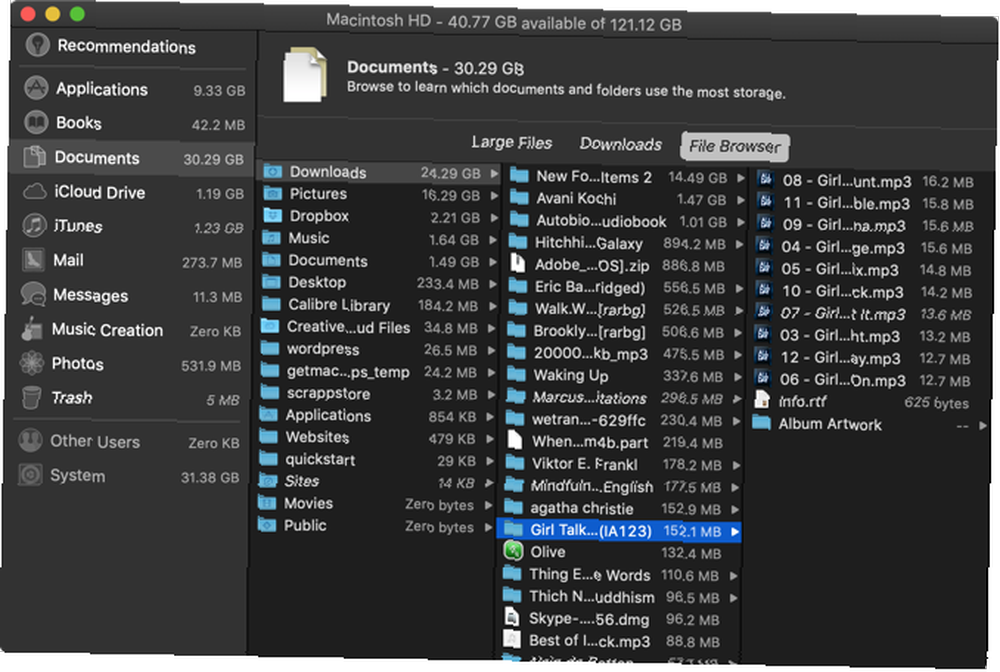
Task: Expand the Pictures folder arrow
Action: (x=494, y=196)
